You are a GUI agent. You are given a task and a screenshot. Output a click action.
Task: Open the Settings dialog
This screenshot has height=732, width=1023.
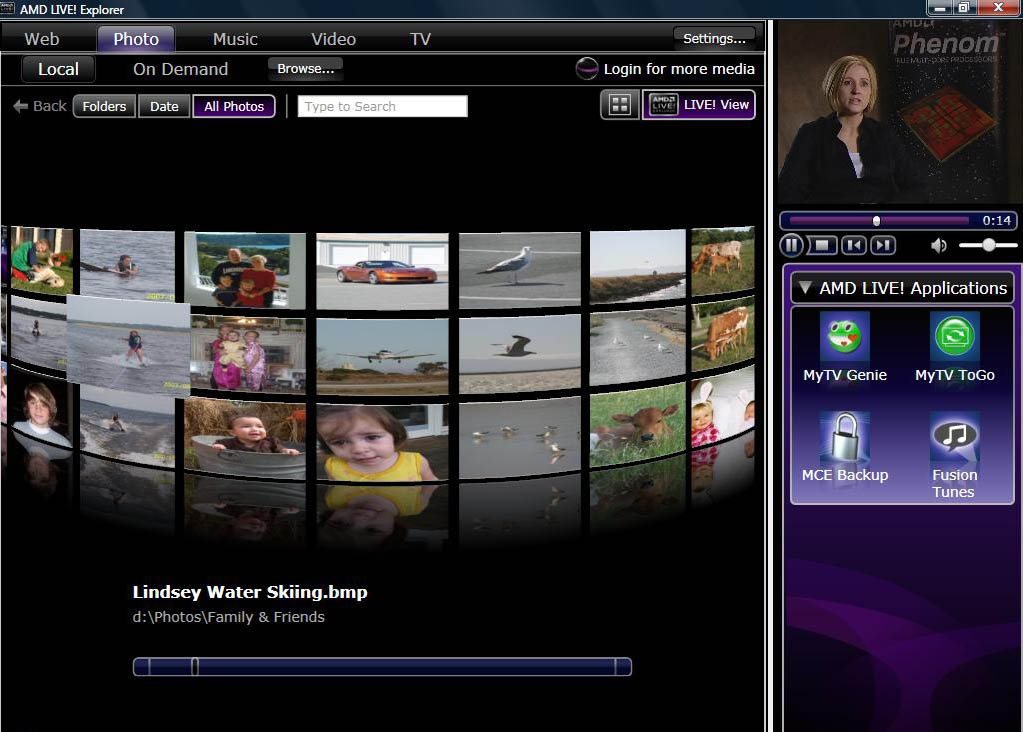[714, 38]
